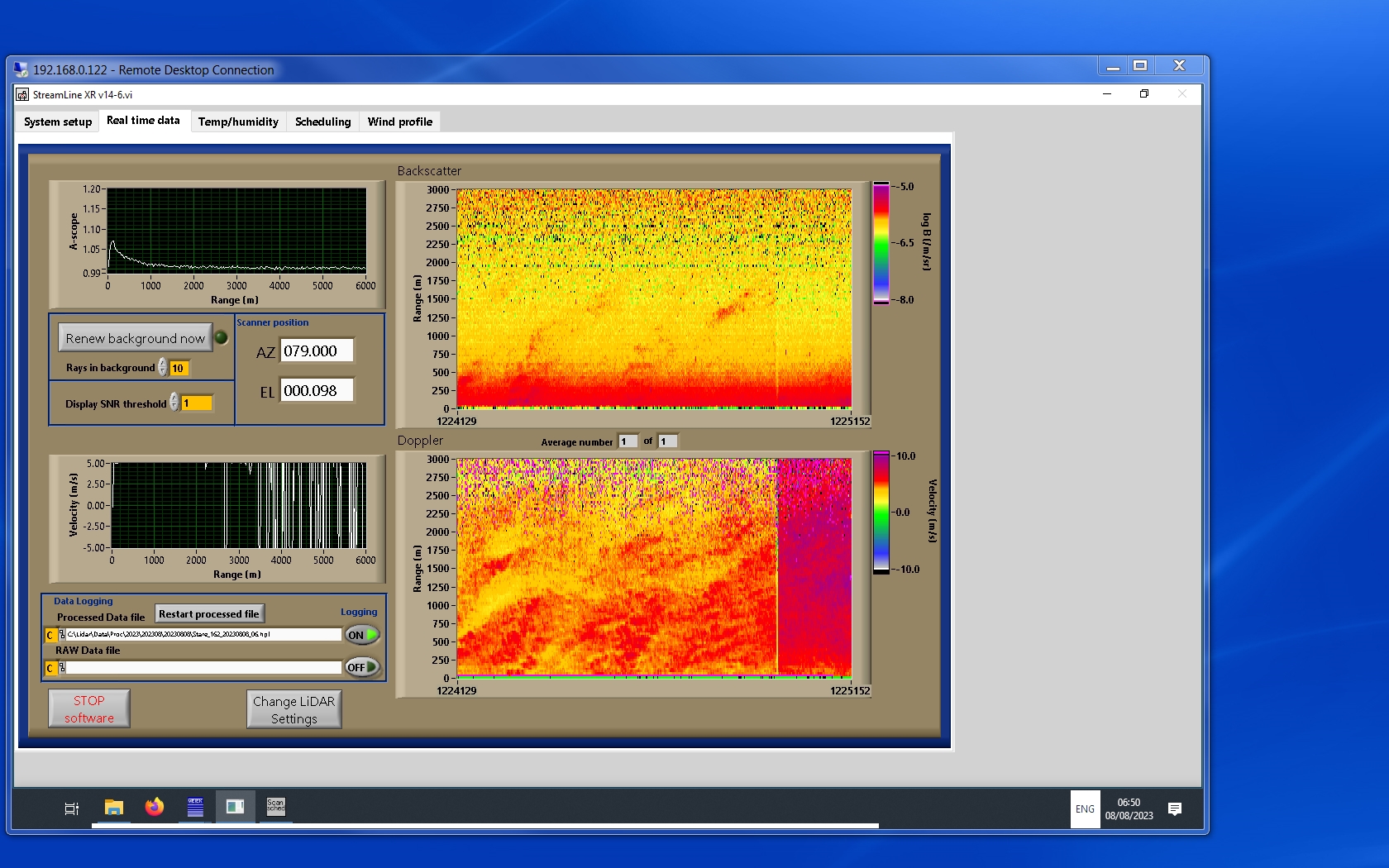Image resolution: width=1389 pixels, height=868 pixels.
Task: Click the processed data file path browse icon
Action: [x=62, y=635]
